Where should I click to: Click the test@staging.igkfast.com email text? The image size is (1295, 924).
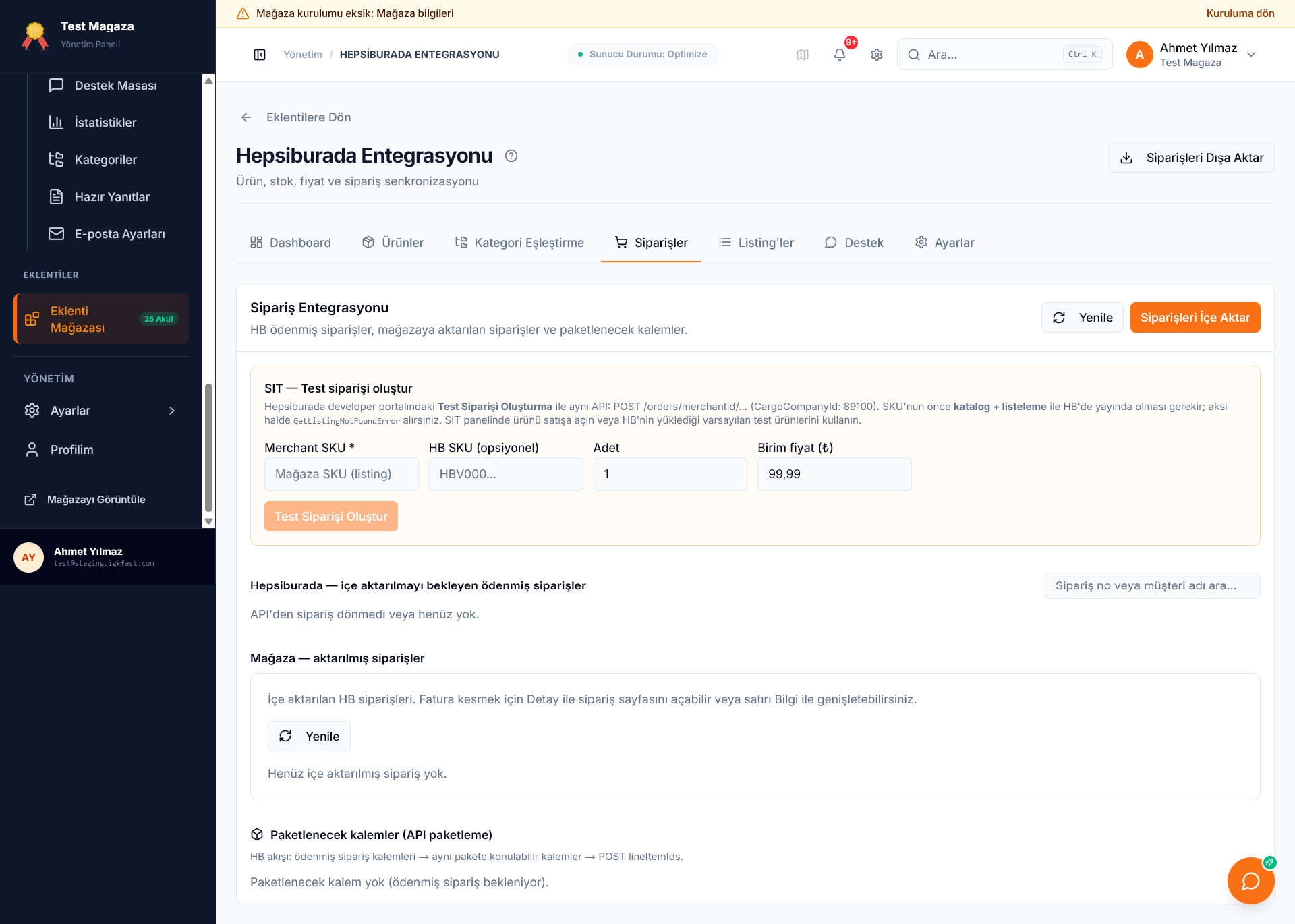(x=104, y=564)
